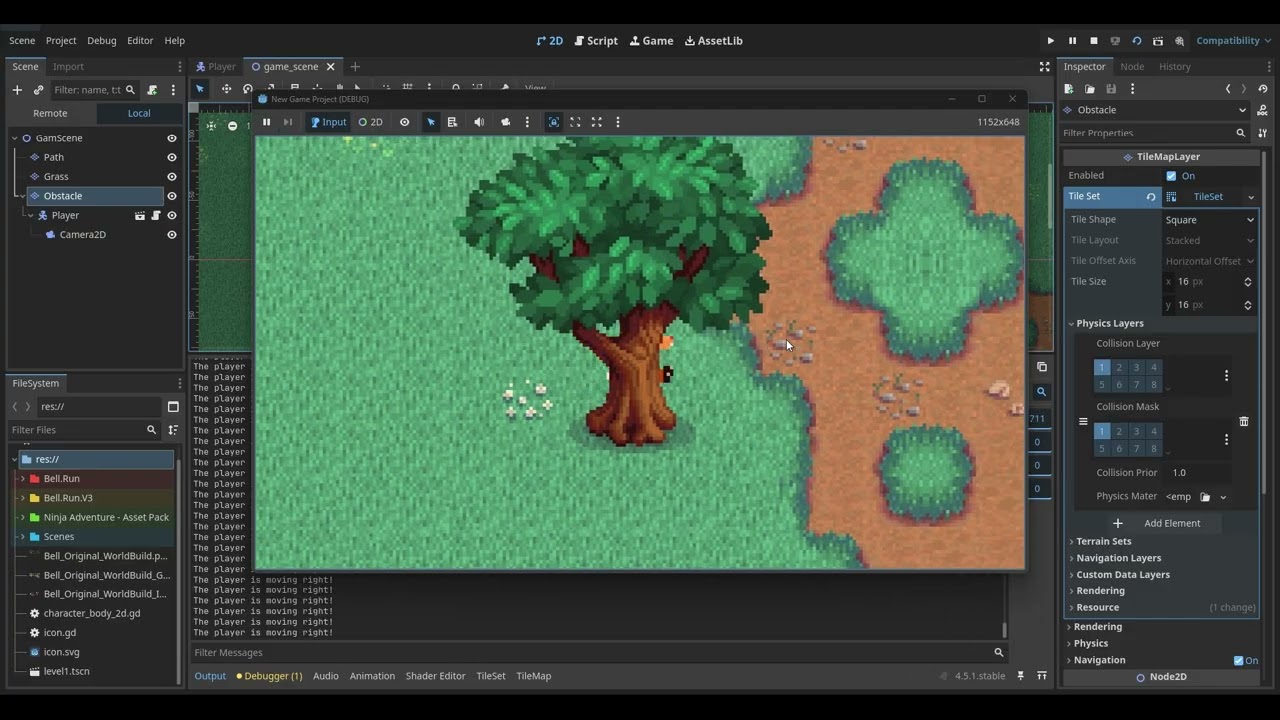Open the Compatibility renderer dropdown
This screenshot has width=1280, height=720.
[1233, 41]
